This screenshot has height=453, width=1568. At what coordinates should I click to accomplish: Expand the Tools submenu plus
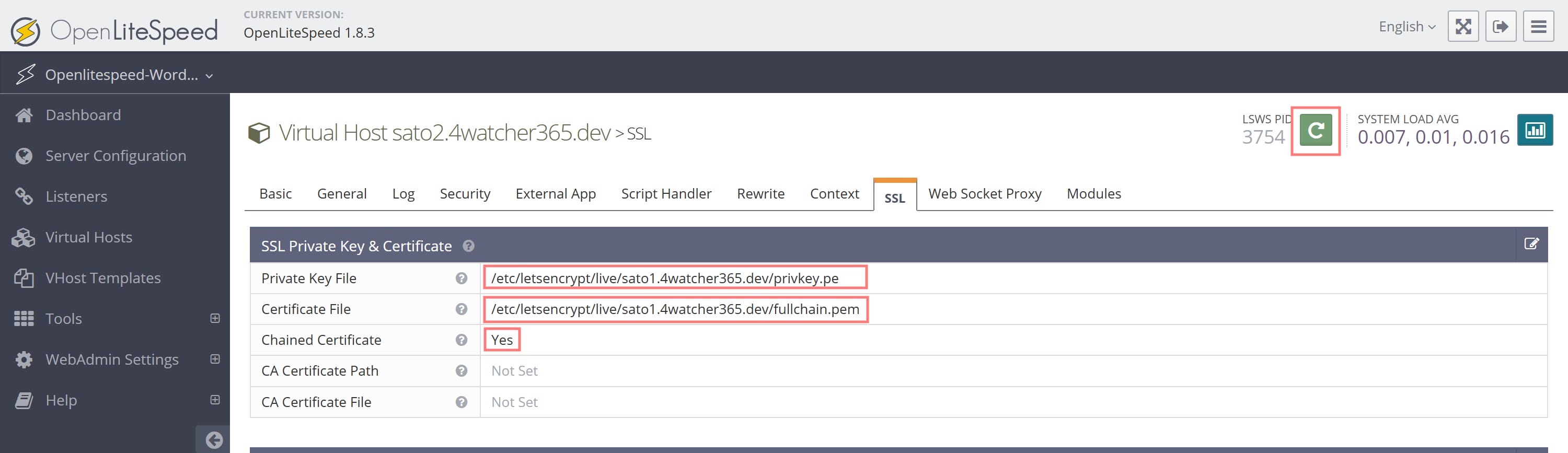[215, 318]
